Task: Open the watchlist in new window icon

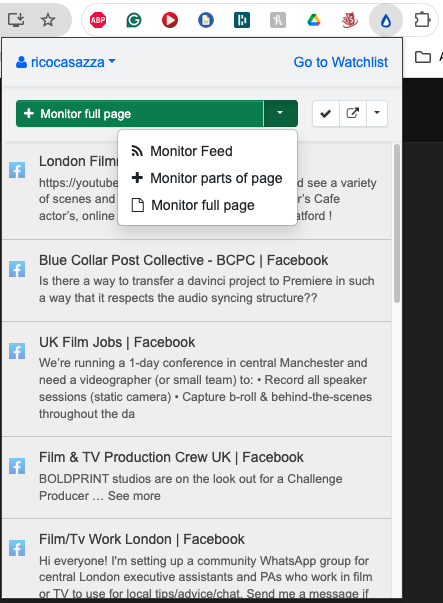Action: (353, 113)
